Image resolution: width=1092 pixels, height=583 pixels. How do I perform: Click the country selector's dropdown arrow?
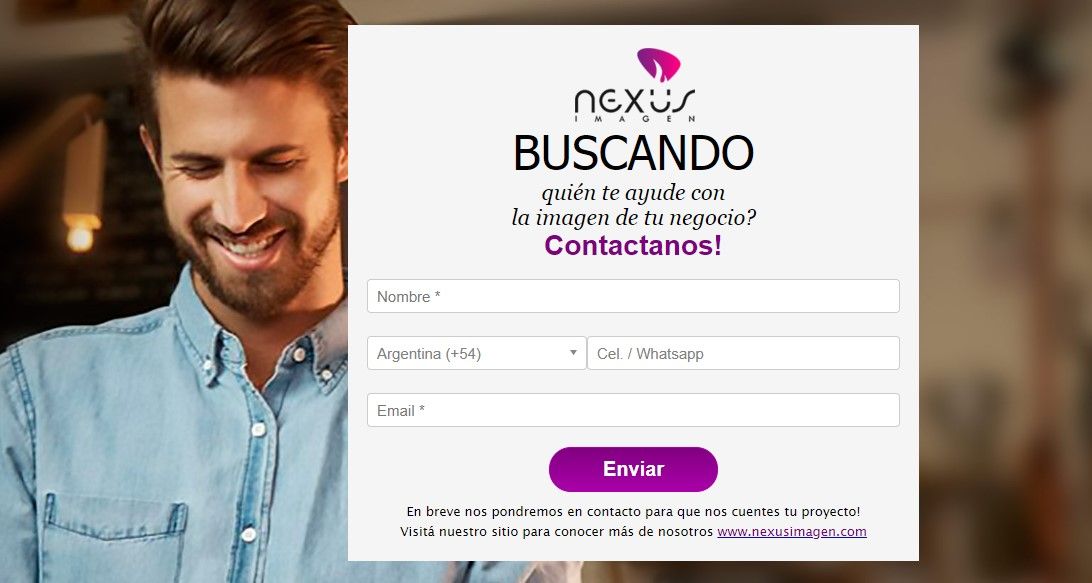click(x=573, y=353)
